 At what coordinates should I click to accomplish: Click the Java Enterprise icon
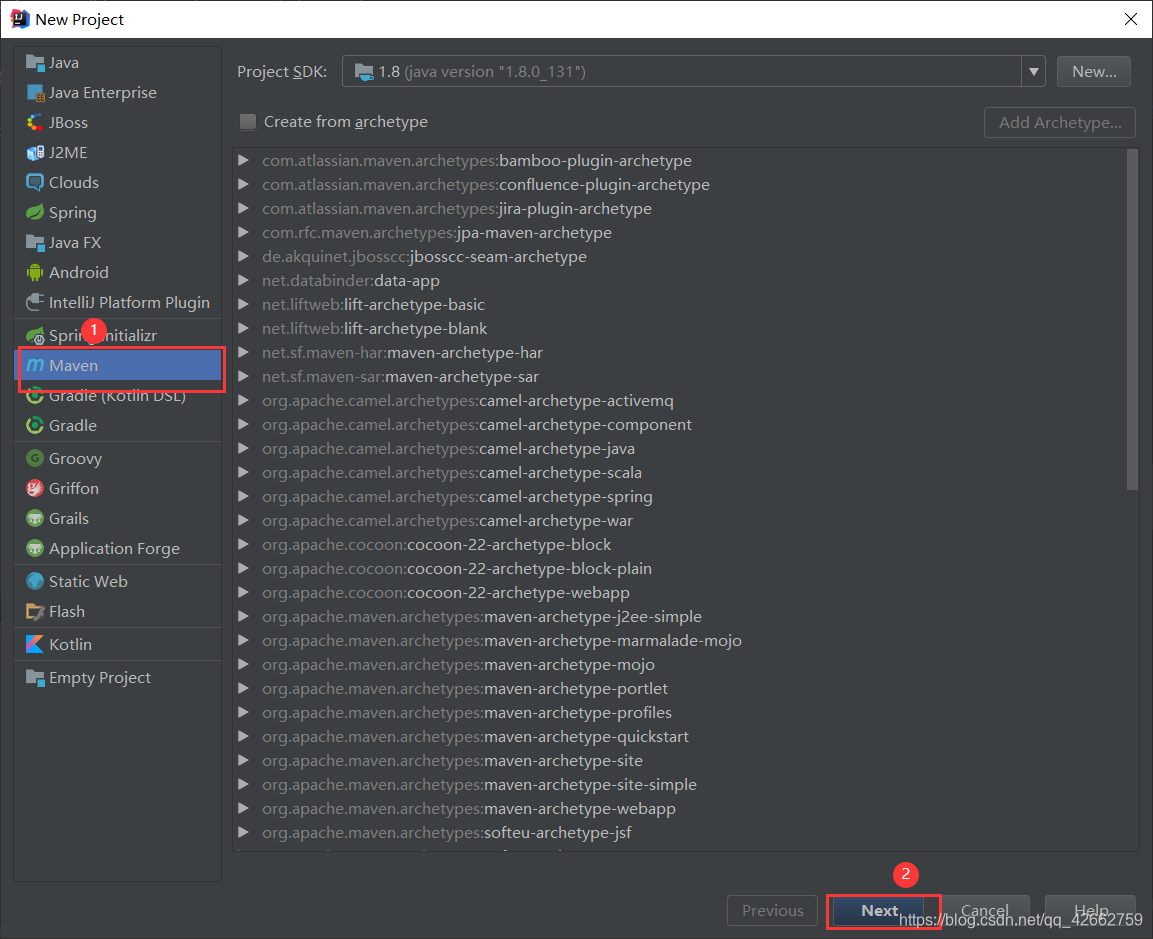(x=35, y=93)
